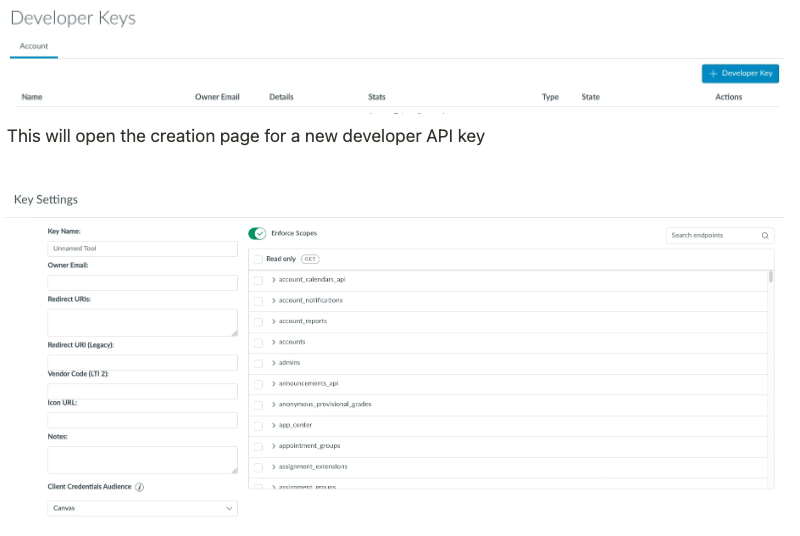Click the Icon URL input field
The image size is (800, 536).
click(x=142, y=420)
